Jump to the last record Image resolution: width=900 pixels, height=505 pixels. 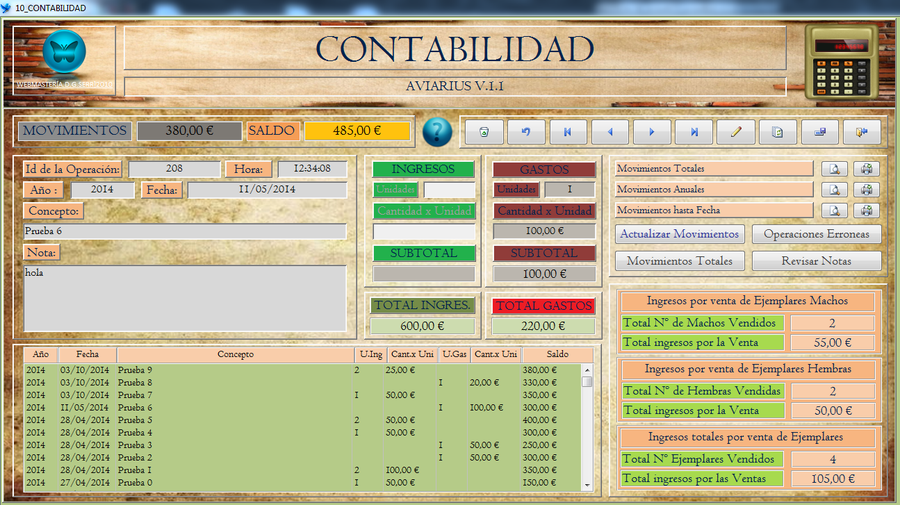694,131
